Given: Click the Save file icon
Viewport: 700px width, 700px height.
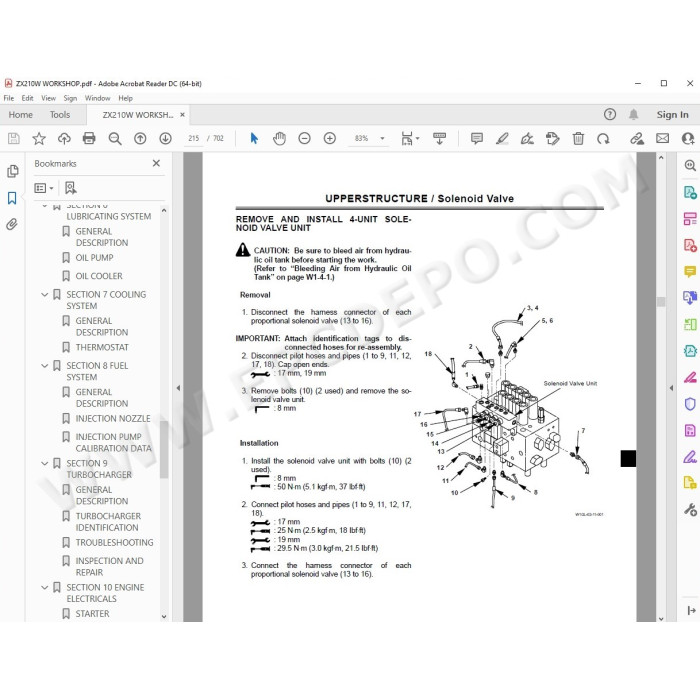Looking at the screenshot, I should 14,138.
